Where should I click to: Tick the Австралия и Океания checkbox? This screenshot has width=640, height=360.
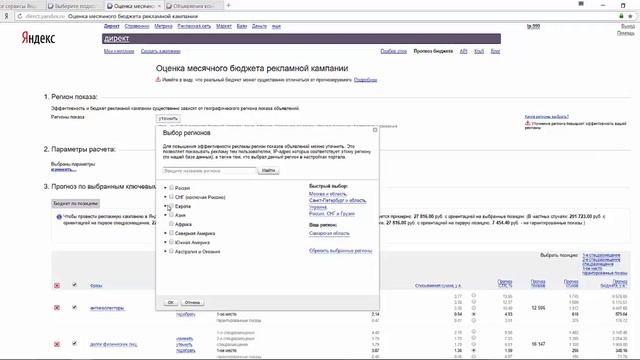(x=171, y=251)
